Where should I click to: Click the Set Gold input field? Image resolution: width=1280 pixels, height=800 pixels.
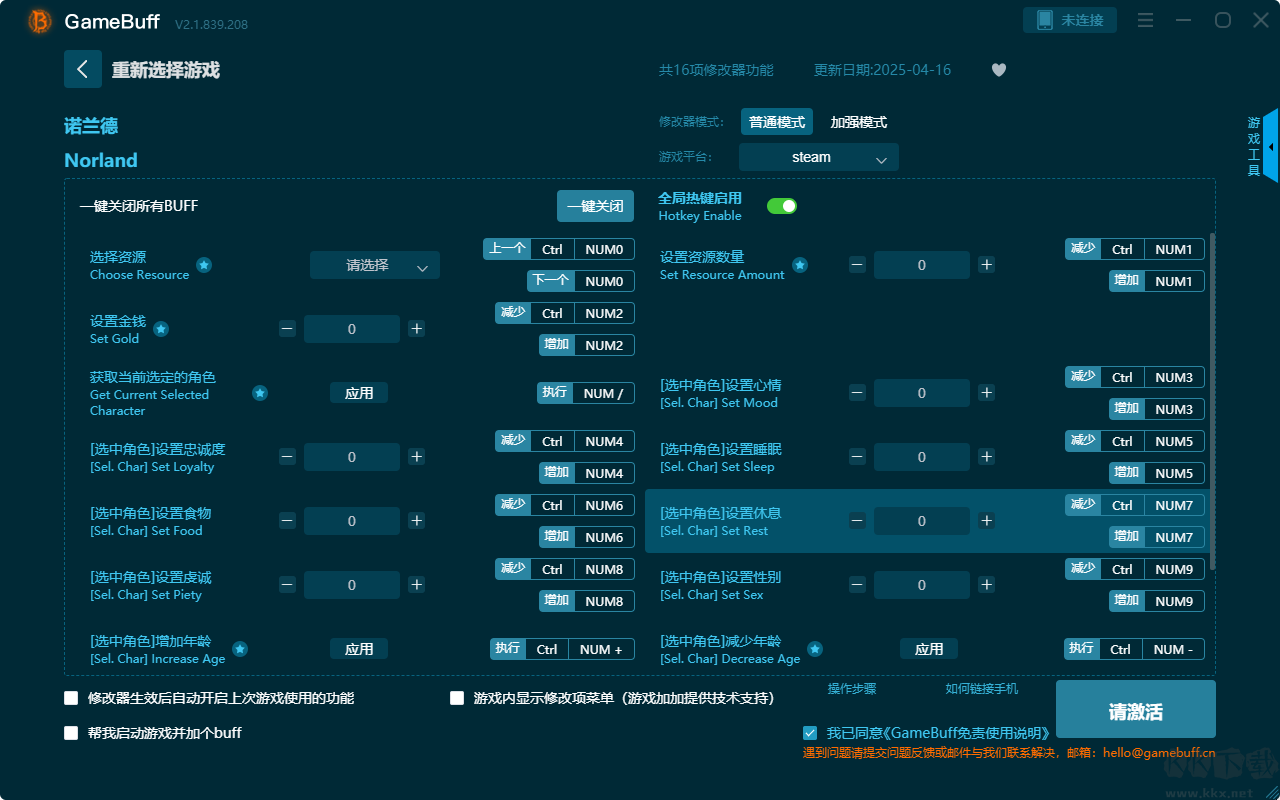pyautogui.click(x=352, y=329)
